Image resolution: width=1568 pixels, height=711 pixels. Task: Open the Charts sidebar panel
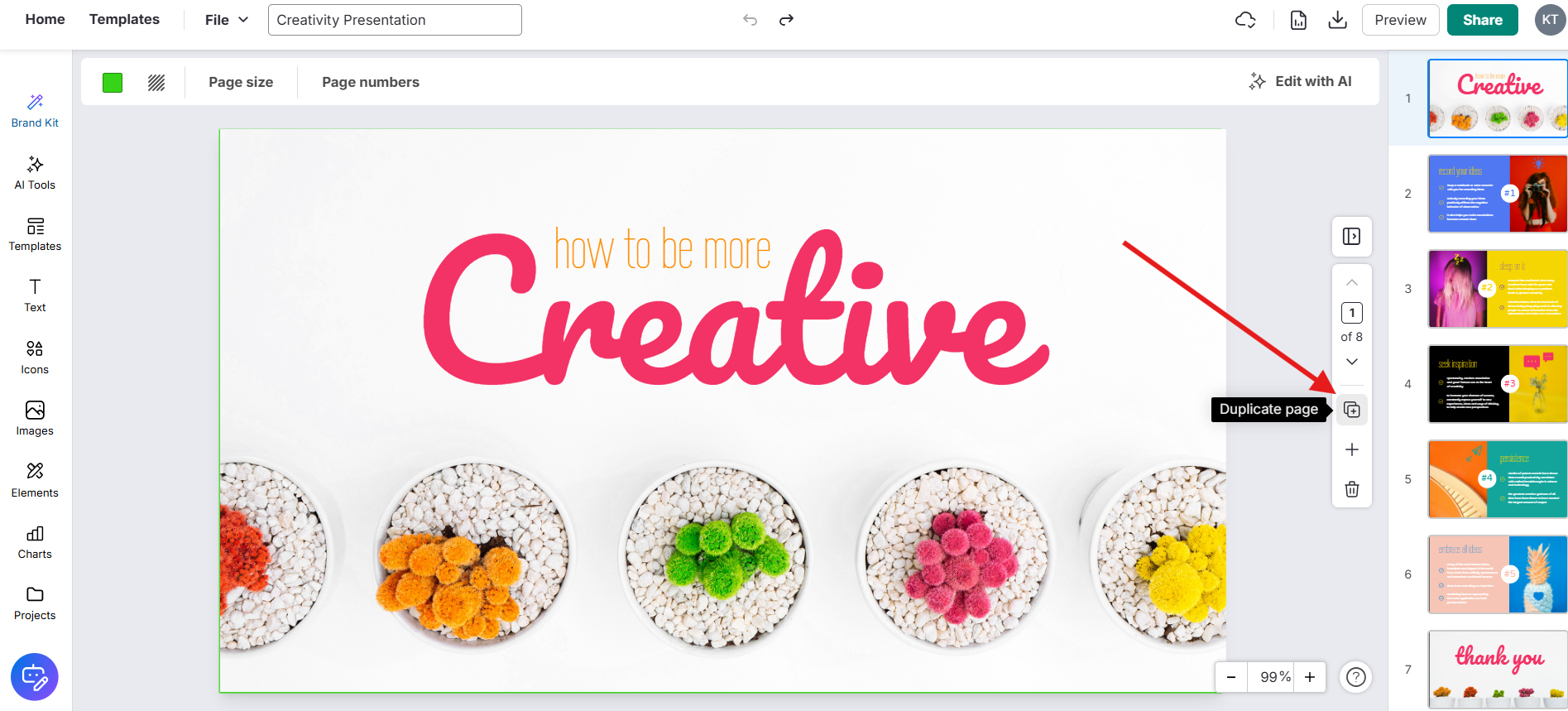[x=35, y=542]
